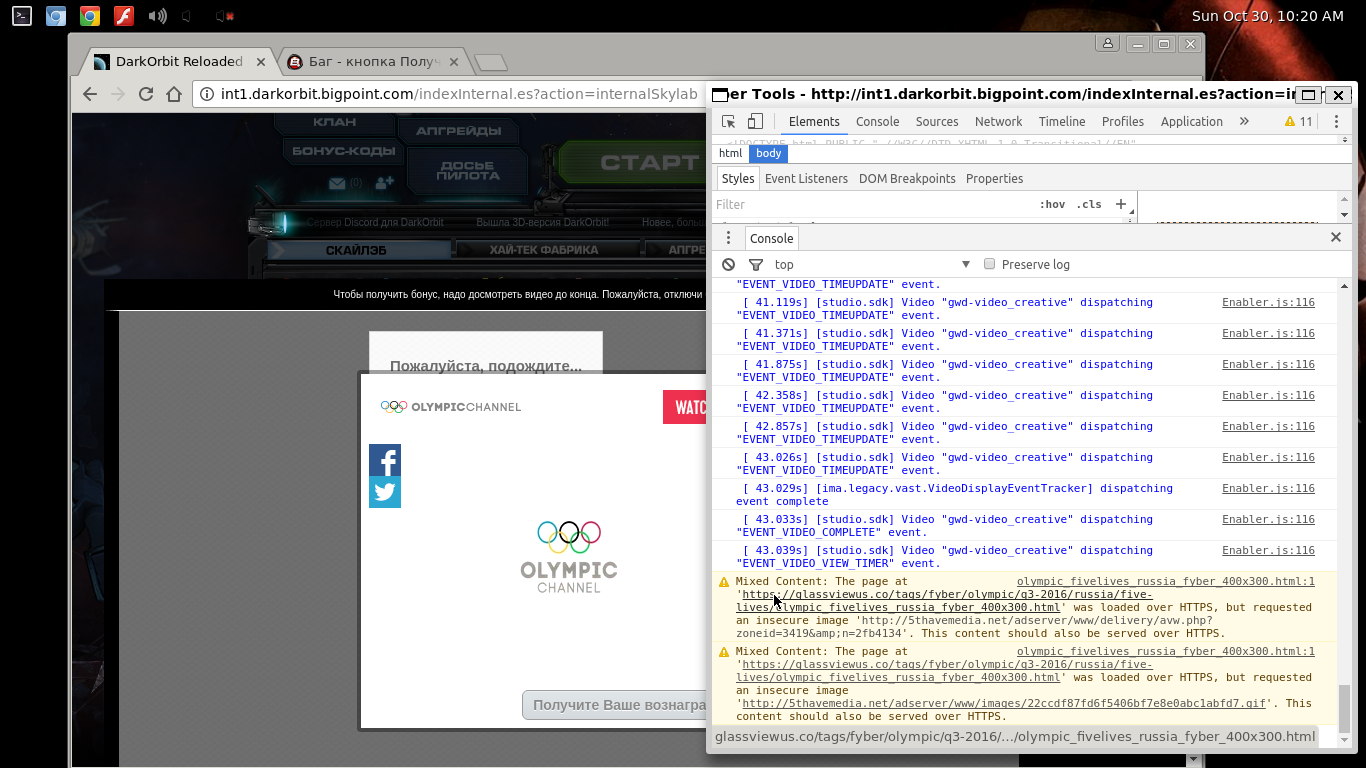Open the КЛАН menu button
Image resolution: width=1366 pixels, height=768 pixels.
coord(334,123)
